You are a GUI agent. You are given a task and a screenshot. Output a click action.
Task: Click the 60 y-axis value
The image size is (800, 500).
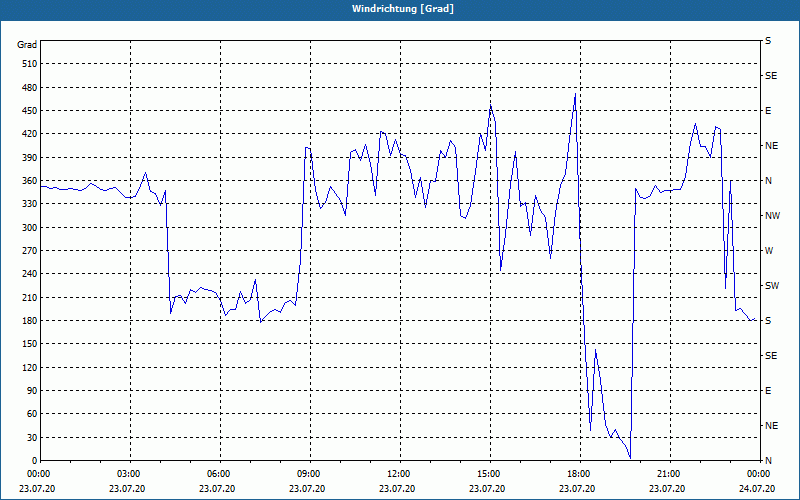tap(32, 414)
